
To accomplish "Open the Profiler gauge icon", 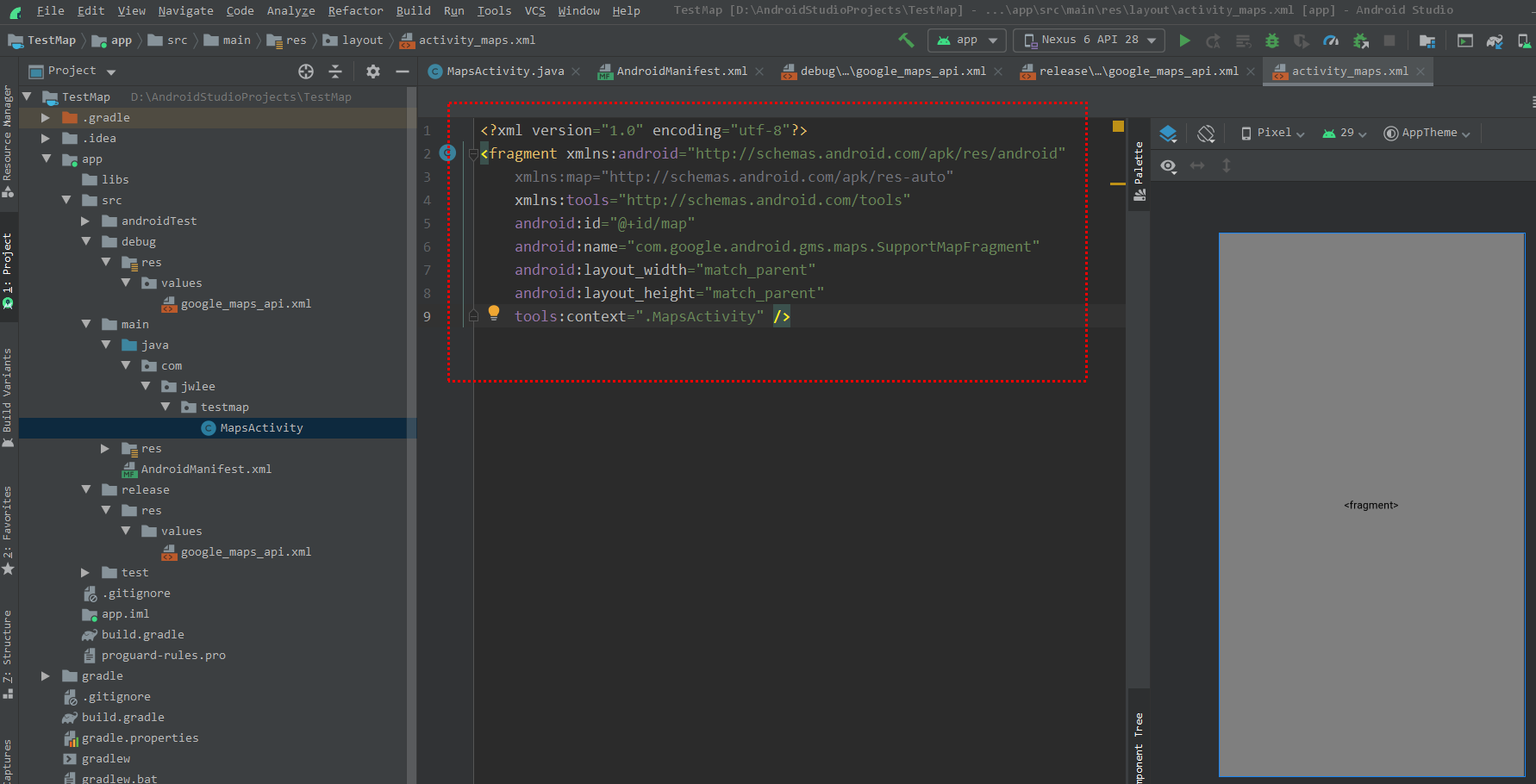I will [1331, 40].
